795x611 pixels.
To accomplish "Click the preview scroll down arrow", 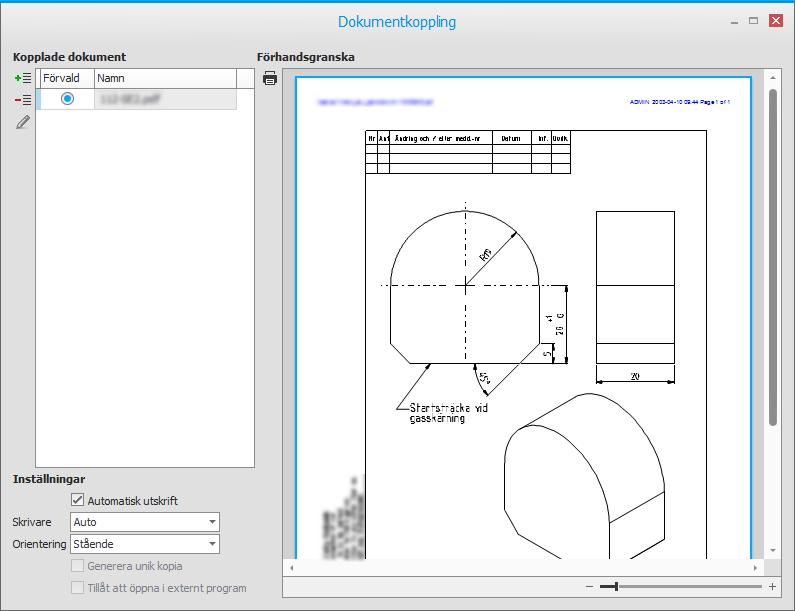I will coord(773,550).
